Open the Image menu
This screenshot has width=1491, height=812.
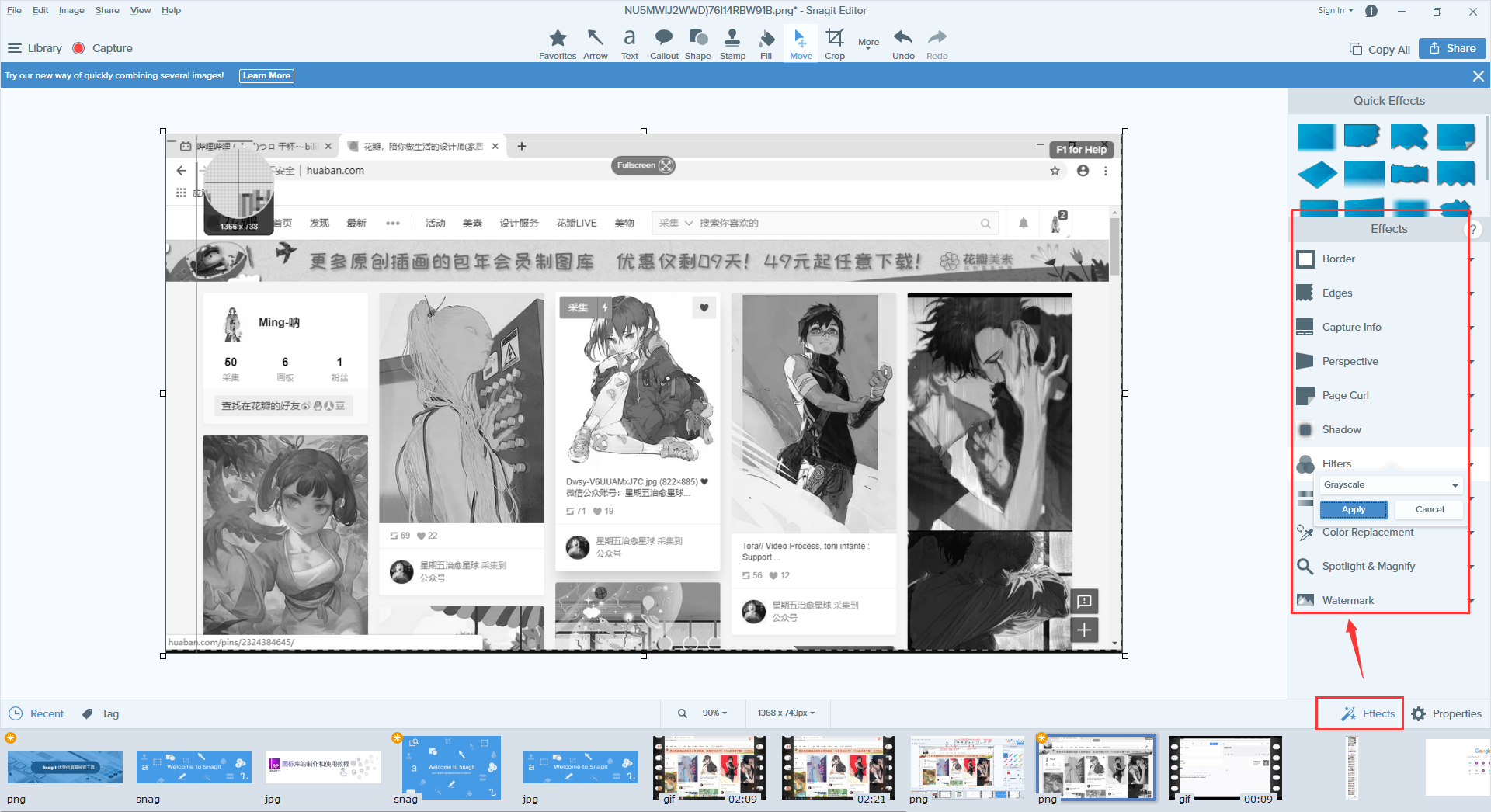(71, 10)
